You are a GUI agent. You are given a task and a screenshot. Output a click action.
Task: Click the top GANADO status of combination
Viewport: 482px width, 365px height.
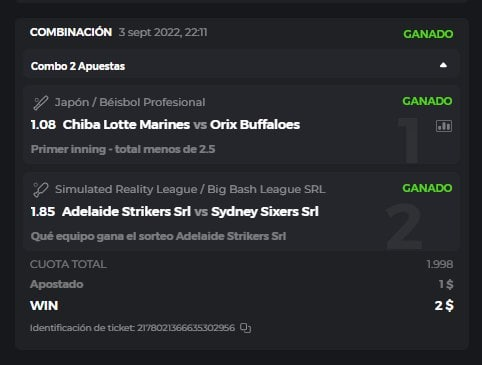428,34
